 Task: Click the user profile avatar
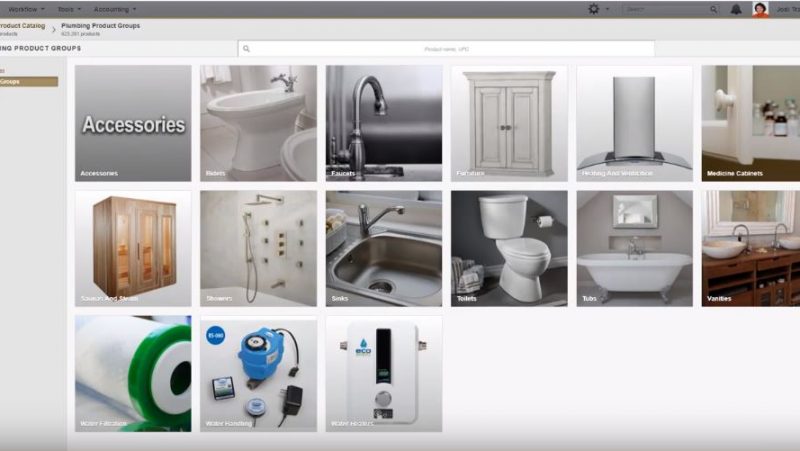[x=761, y=9]
